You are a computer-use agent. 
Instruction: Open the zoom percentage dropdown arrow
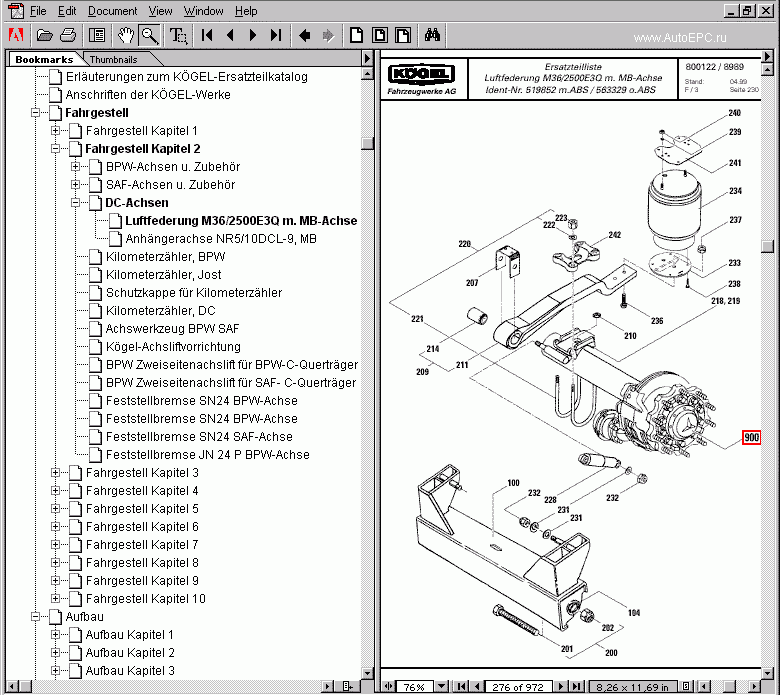[x=441, y=687]
